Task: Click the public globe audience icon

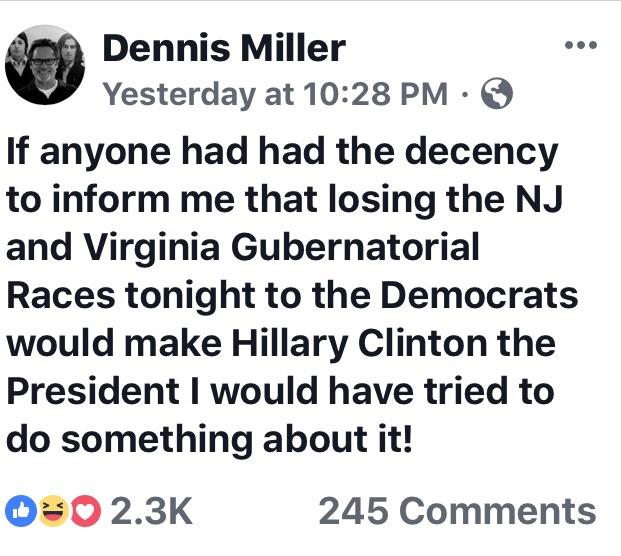Action: pyautogui.click(x=497, y=94)
